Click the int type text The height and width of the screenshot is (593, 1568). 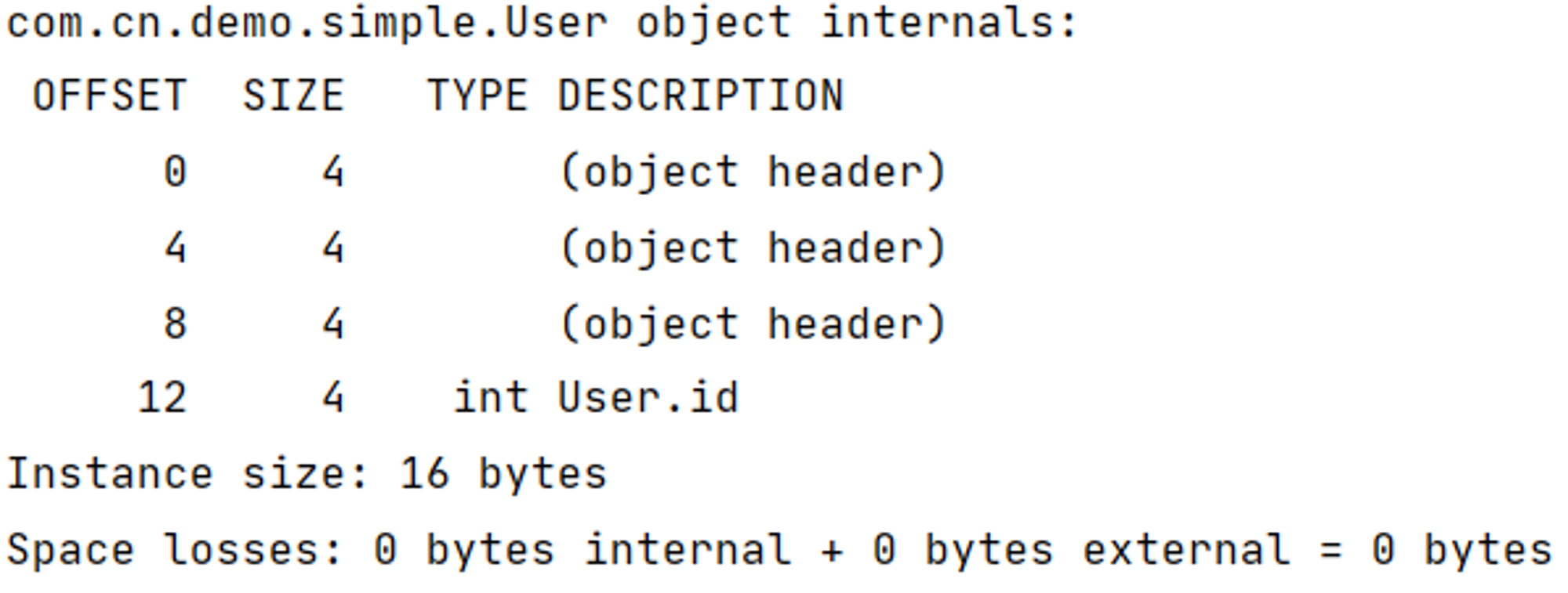(491, 397)
